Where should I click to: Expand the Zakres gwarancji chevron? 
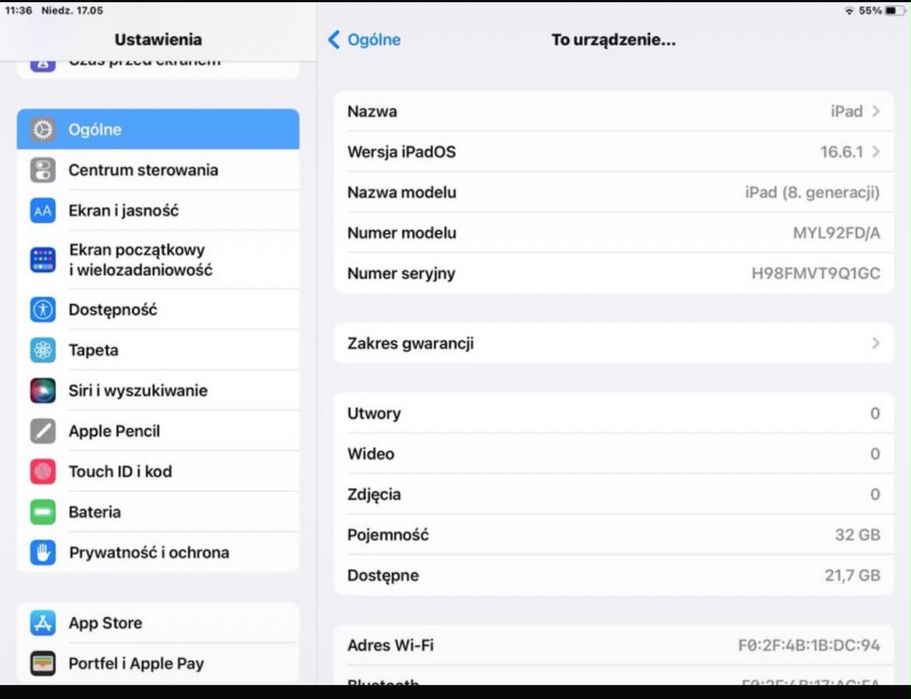point(876,343)
